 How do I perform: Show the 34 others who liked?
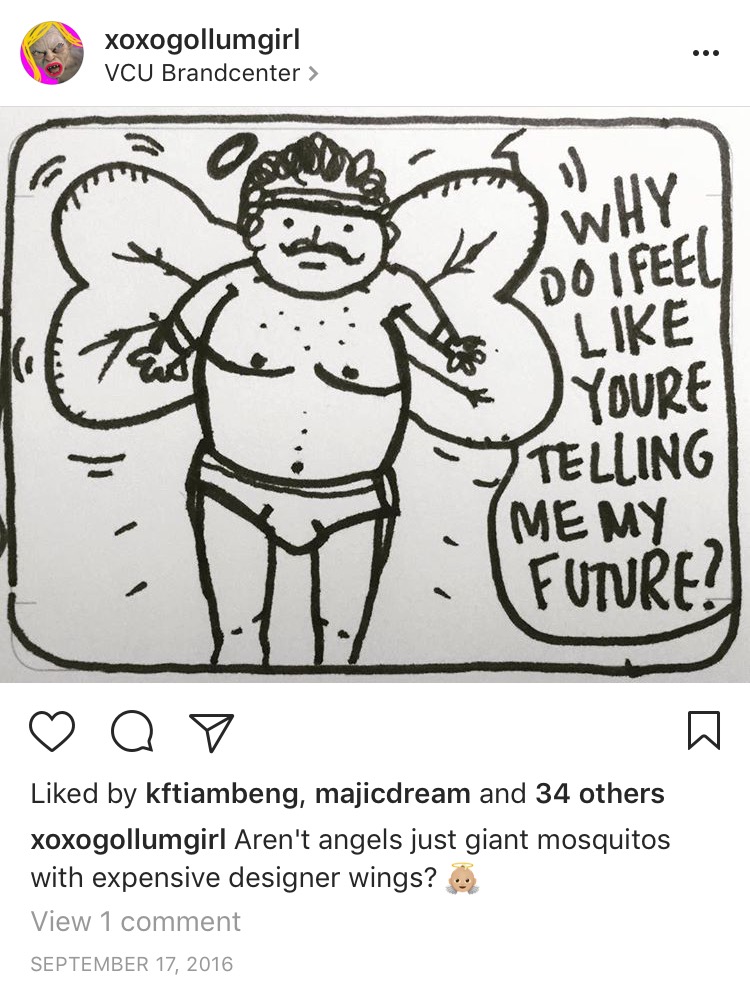600,794
